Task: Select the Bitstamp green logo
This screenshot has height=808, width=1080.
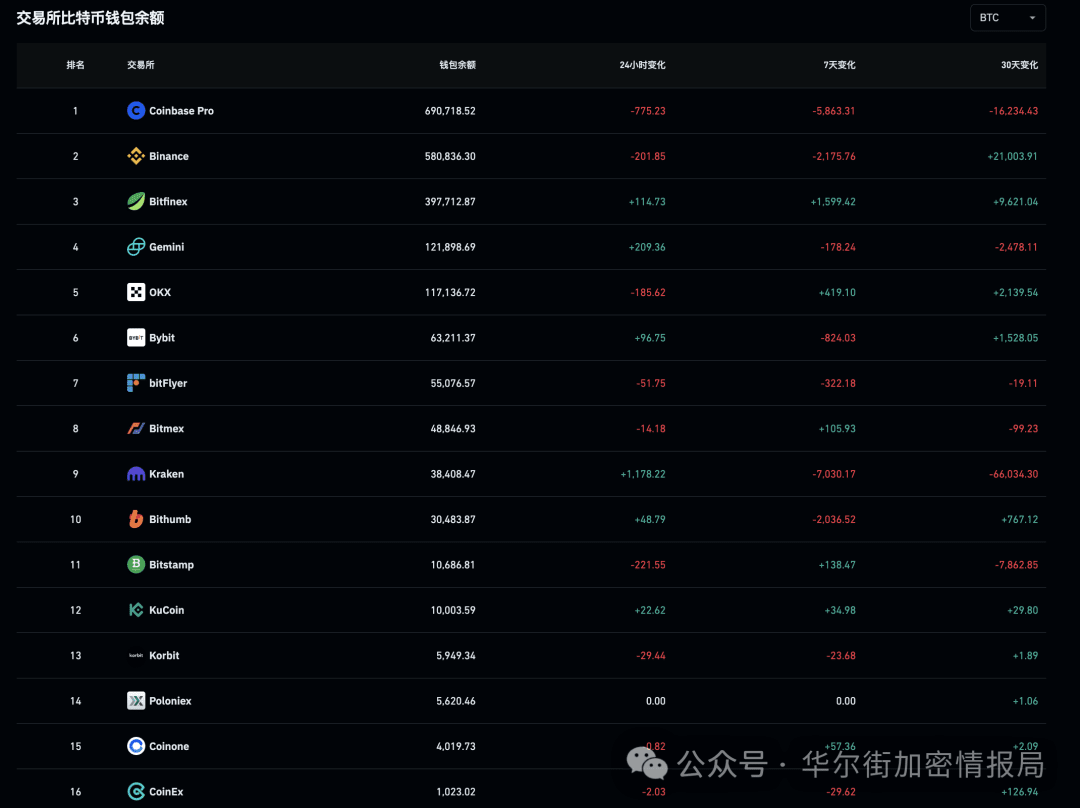Action: pos(136,564)
